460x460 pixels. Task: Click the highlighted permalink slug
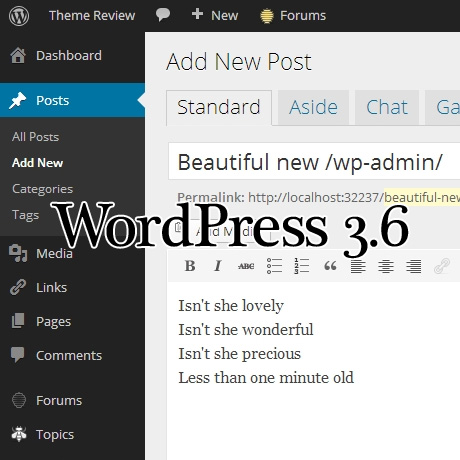pyautogui.click(x=422, y=197)
